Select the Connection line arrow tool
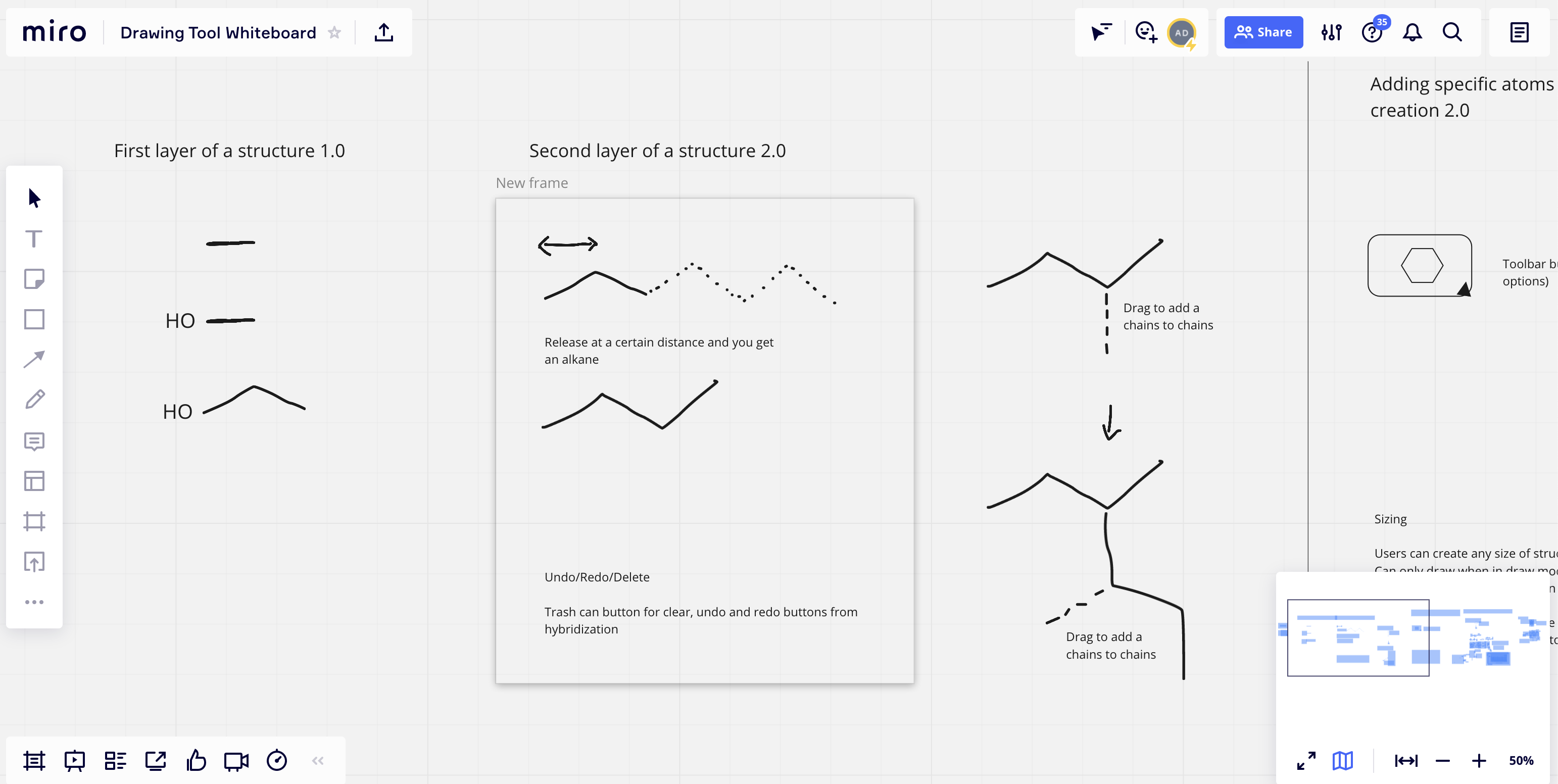This screenshot has height=784, width=1558. [34, 359]
